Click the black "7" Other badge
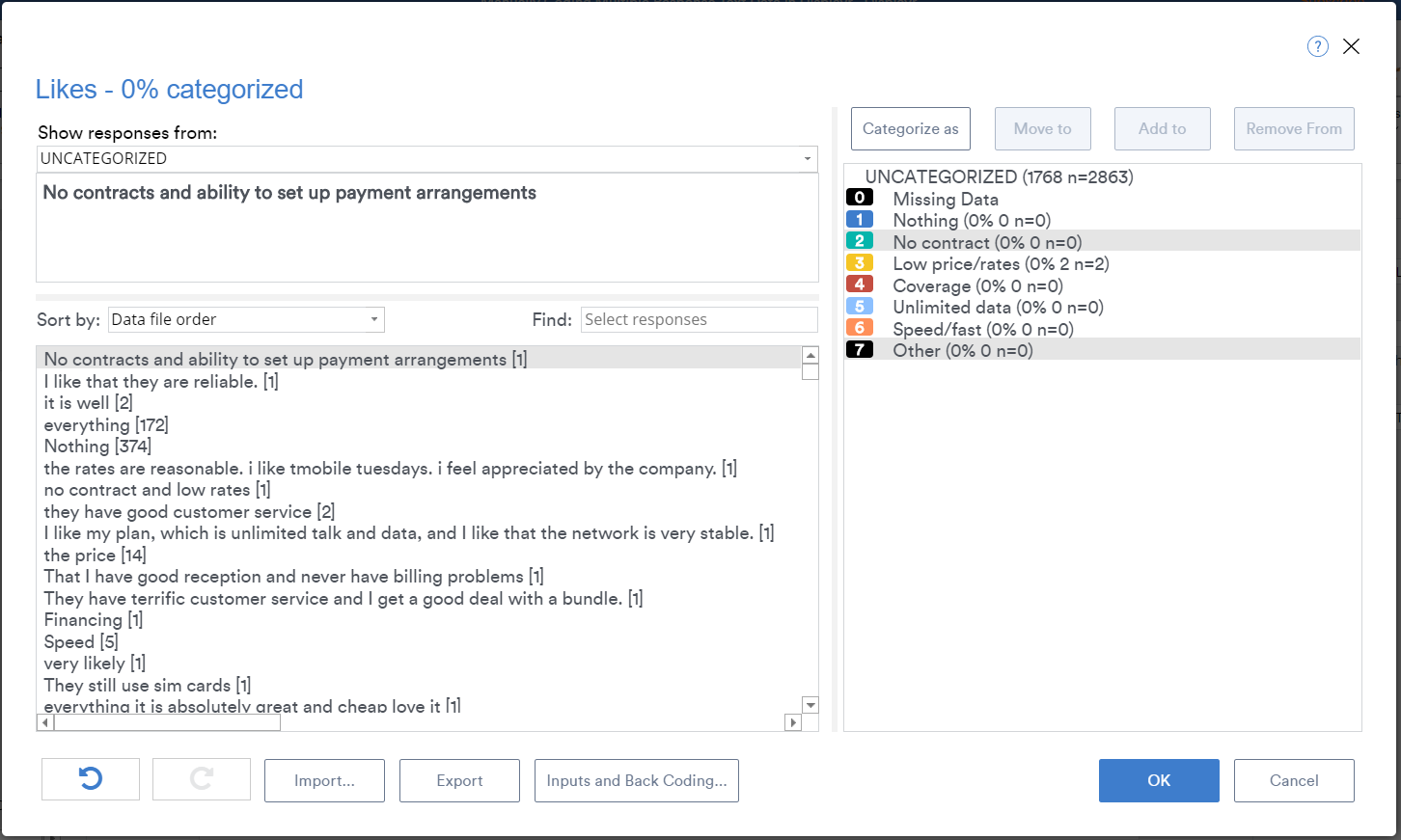Screen dimensions: 1401x840 click(860, 349)
